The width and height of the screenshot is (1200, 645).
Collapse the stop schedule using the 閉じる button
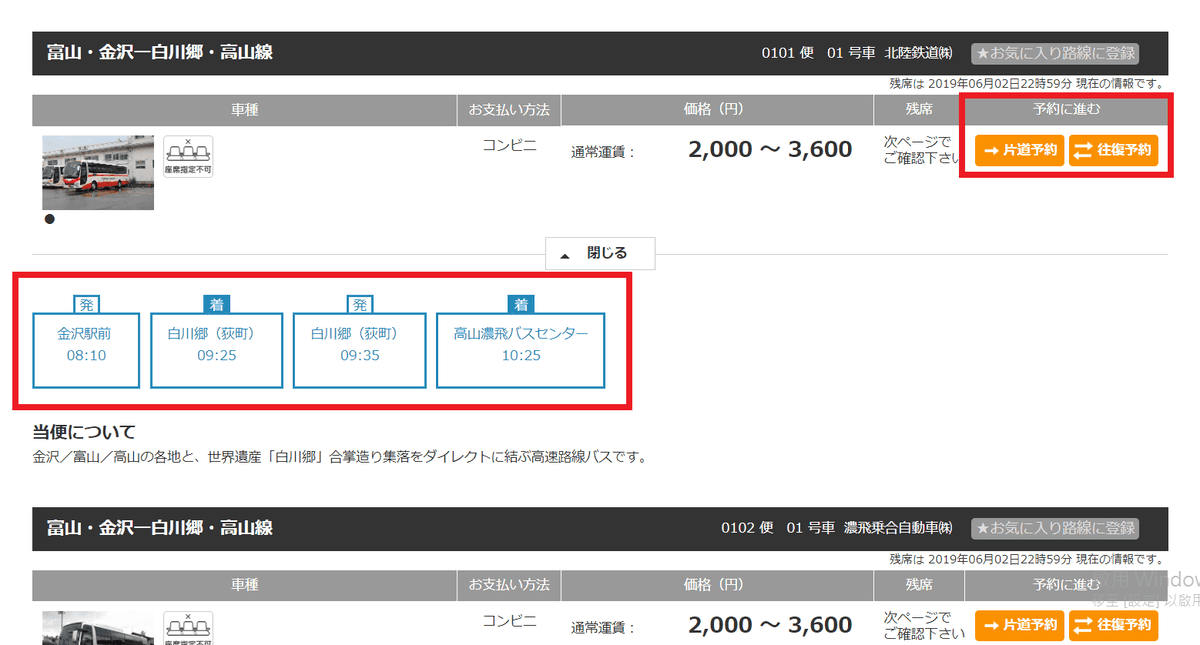point(600,253)
